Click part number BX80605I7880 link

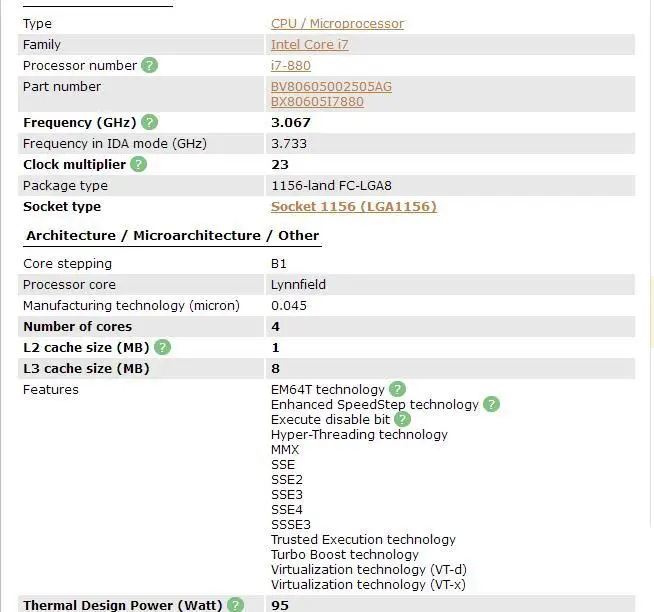click(317, 101)
